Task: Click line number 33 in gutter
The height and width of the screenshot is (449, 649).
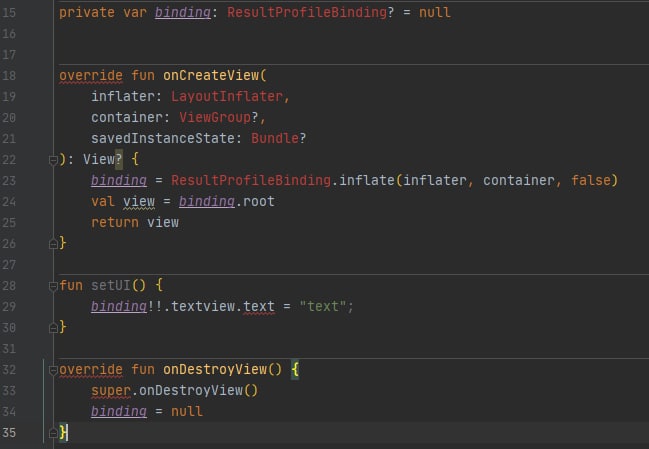Action: pos(9,391)
